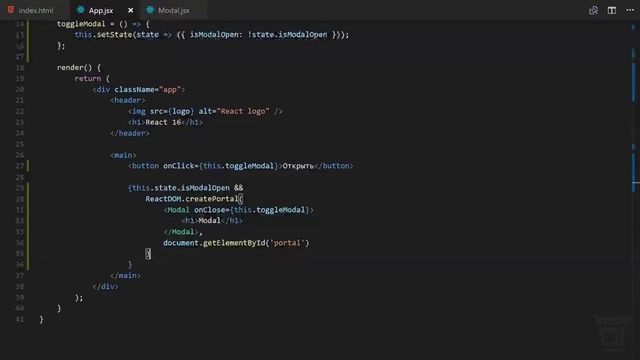This screenshot has height=360, width=640.
Task: Click the h1 text React 16
Action: coord(163,122)
